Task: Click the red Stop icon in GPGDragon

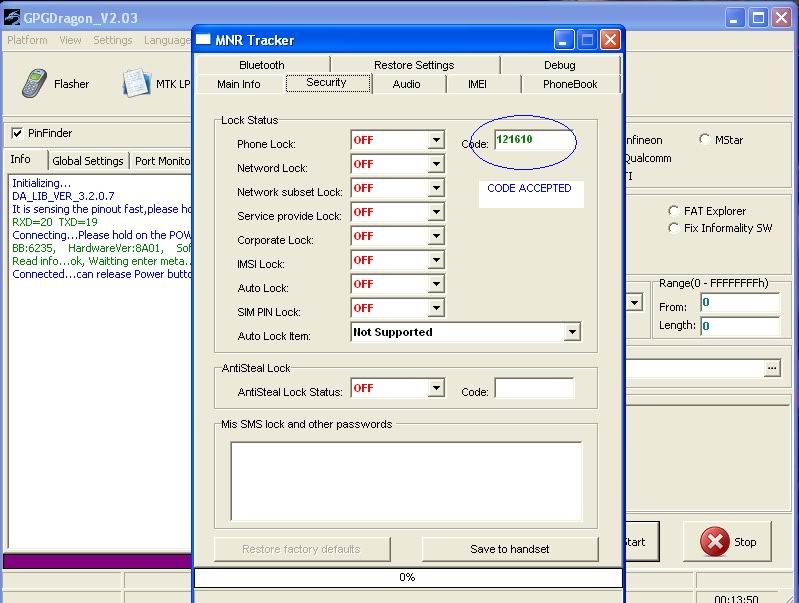Action: click(714, 541)
